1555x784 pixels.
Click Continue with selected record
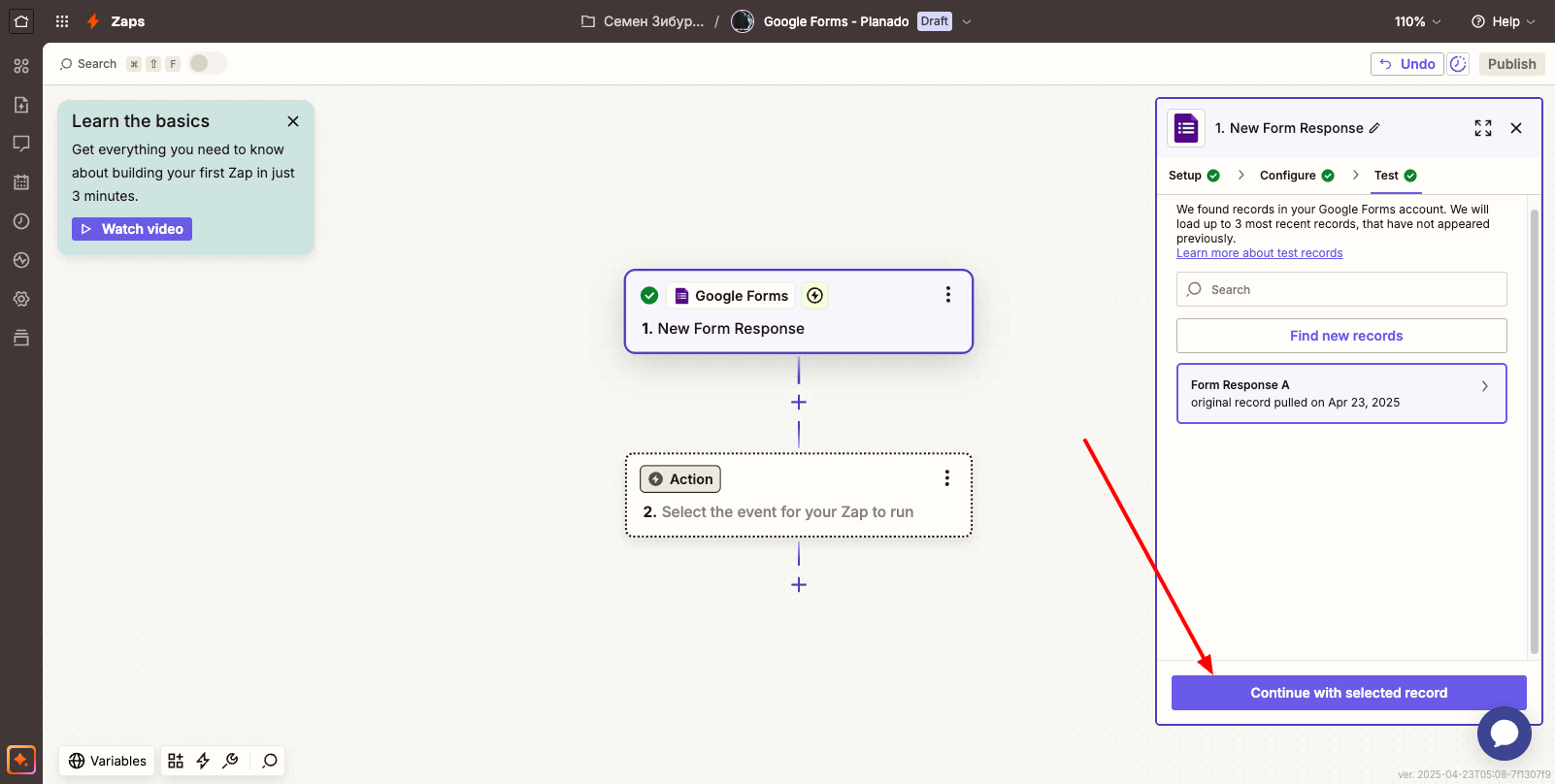point(1349,693)
